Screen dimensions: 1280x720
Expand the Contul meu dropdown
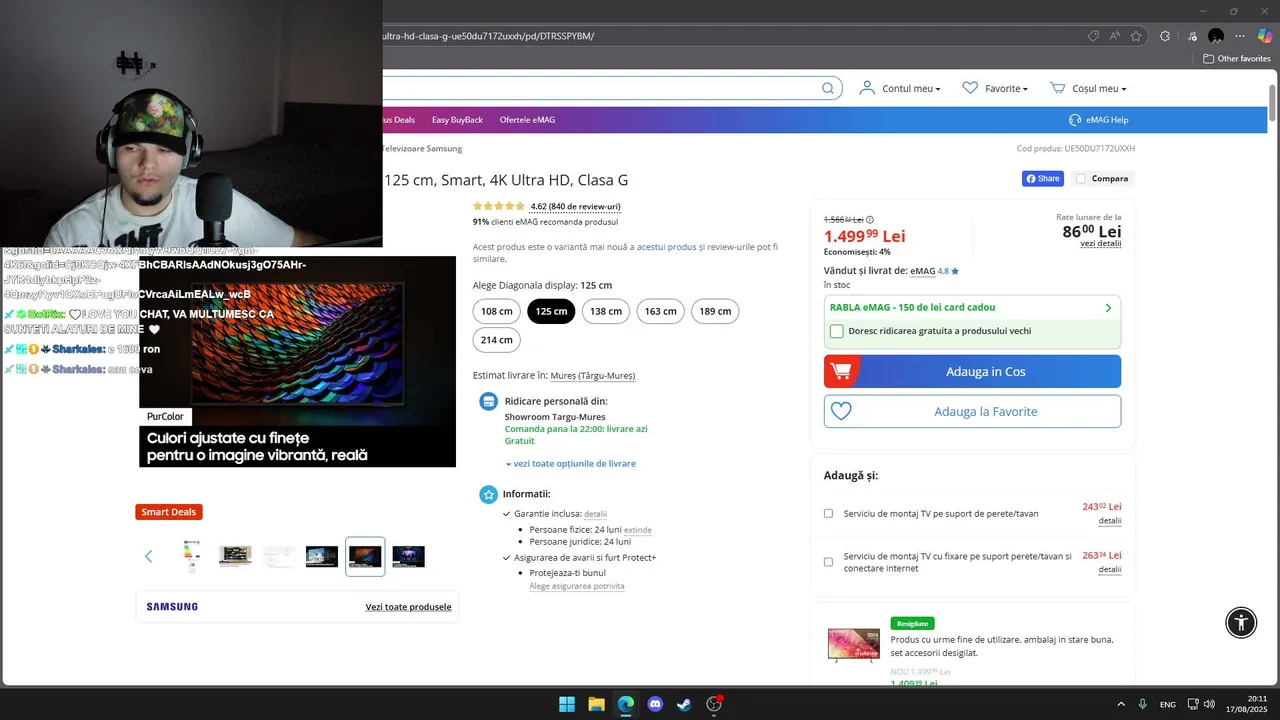[937, 89]
